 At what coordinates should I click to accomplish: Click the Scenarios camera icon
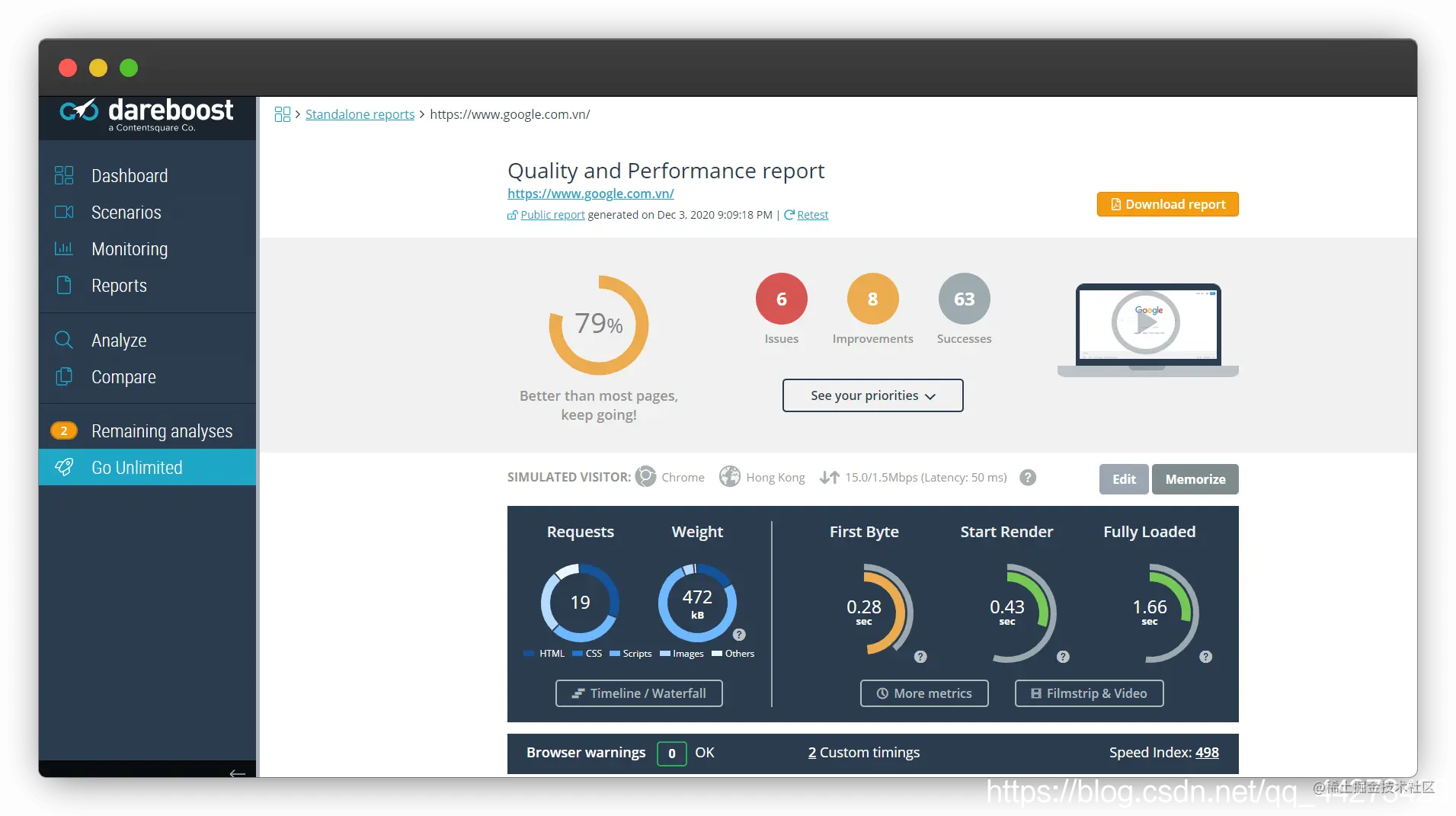click(x=64, y=212)
